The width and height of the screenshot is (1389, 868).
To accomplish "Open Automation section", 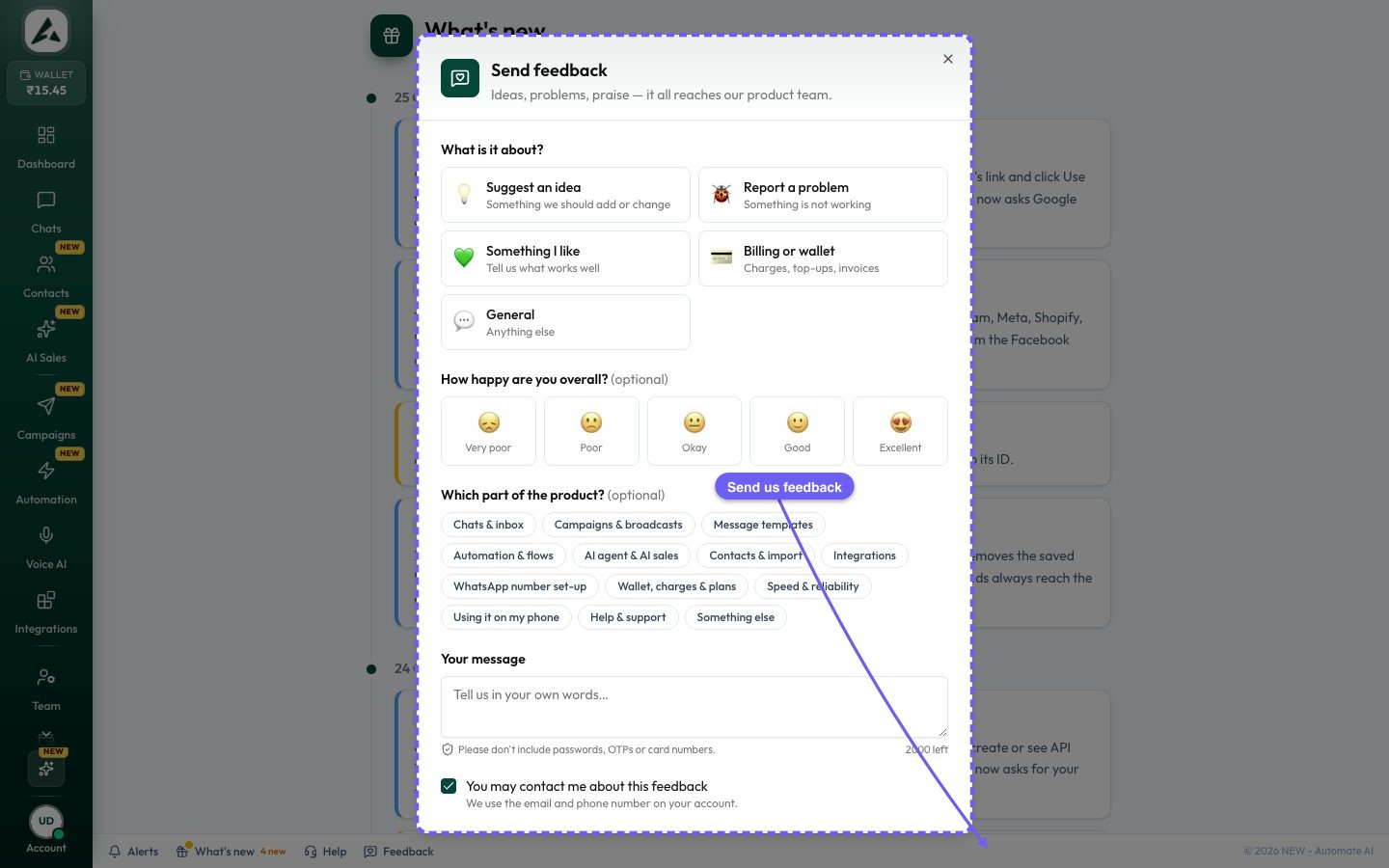I will point(46,483).
